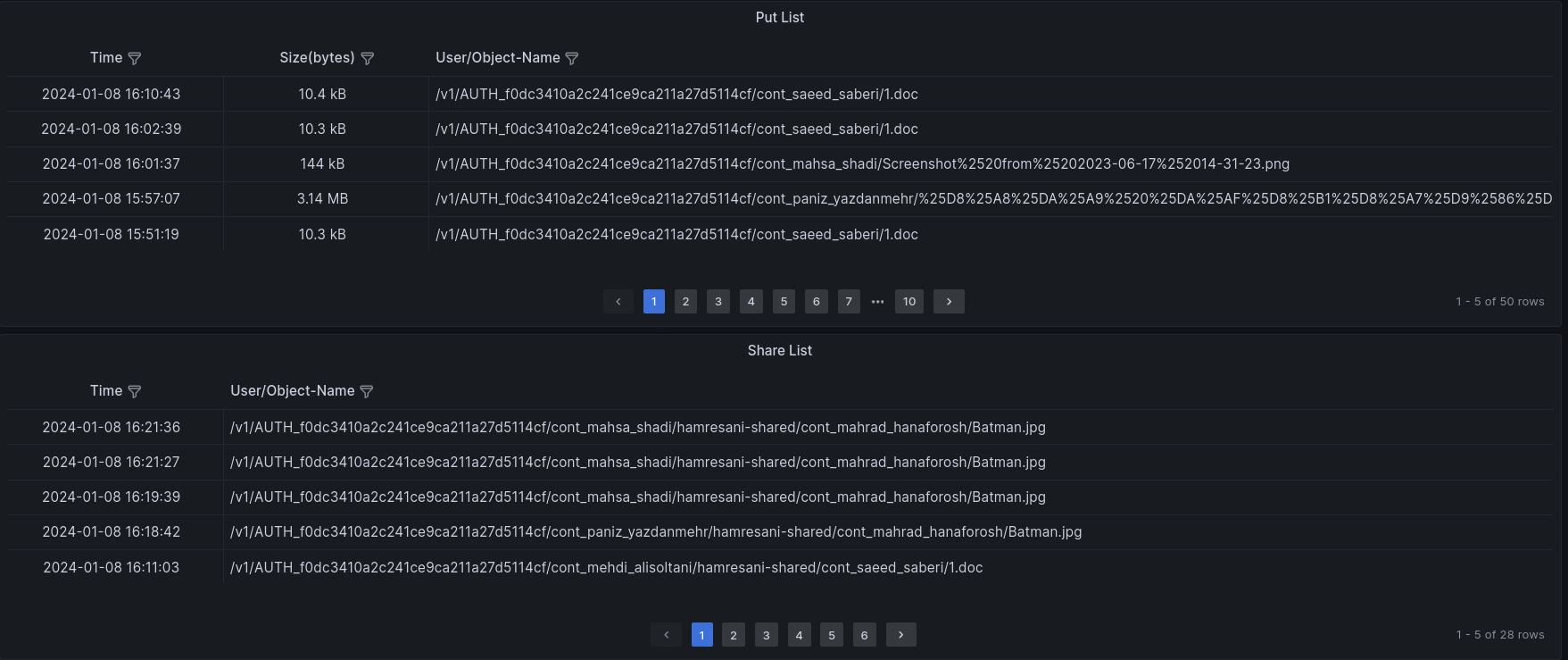1568x660 pixels.
Task: Click the Put List User/Object-Name filter icon
Action: pyautogui.click(x=572, y=58)
